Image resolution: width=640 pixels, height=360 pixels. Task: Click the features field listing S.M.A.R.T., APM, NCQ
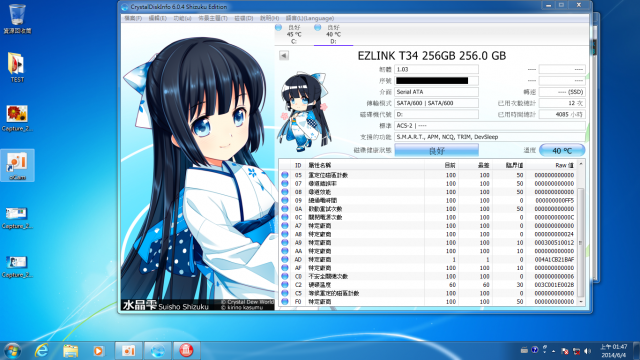click(x=490, y=137)
